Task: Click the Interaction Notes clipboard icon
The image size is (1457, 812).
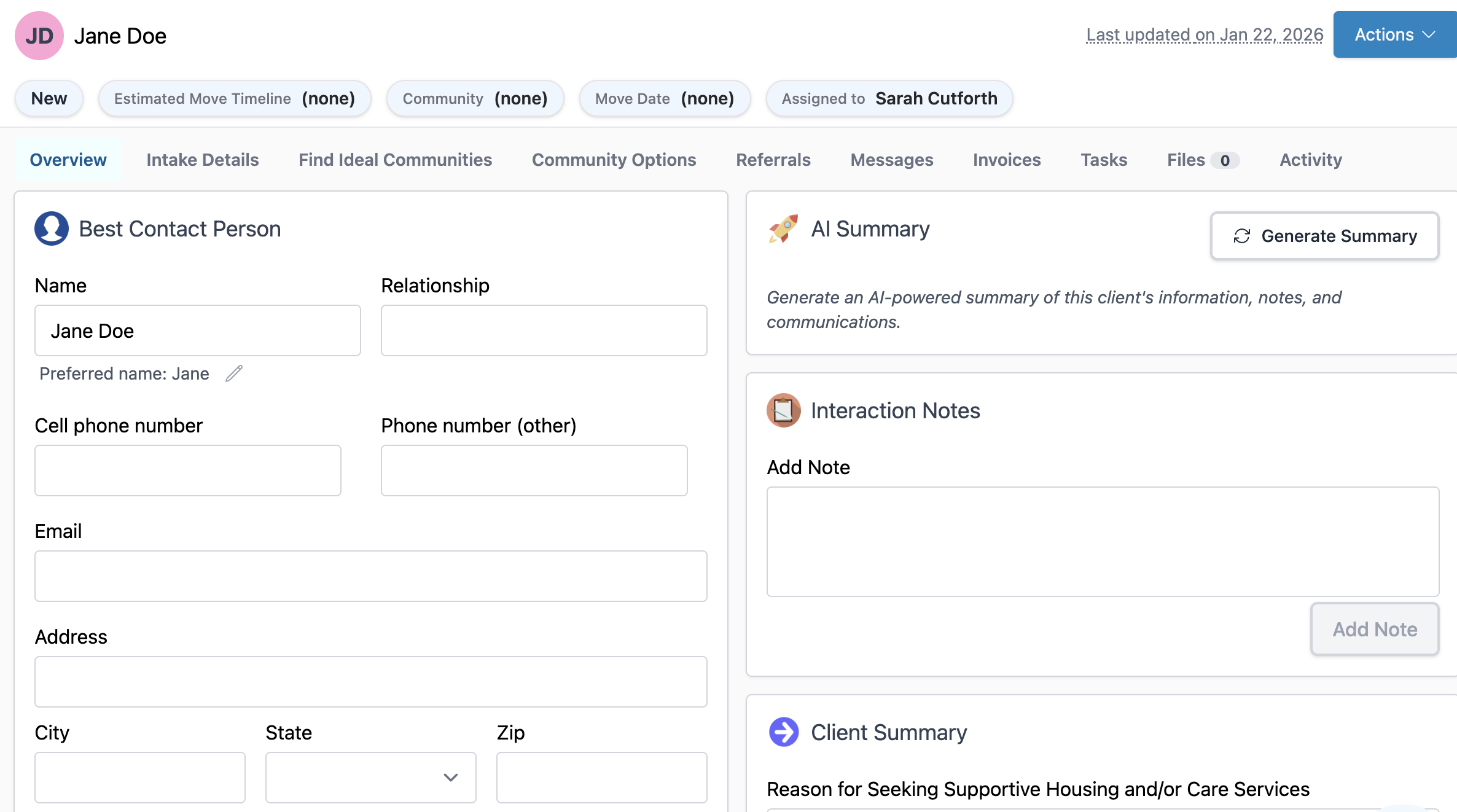Action: pyautogui.click(x=784, y=410)
